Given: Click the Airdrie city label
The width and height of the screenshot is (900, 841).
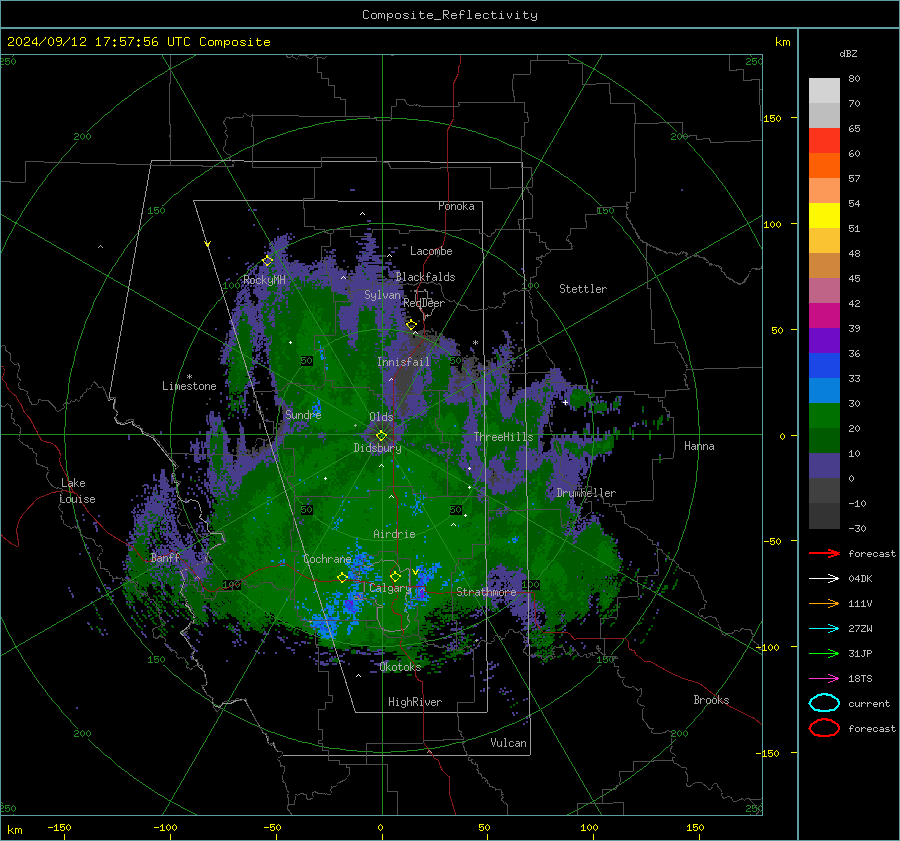Looking at the screenshot, I should click(394, 534).
